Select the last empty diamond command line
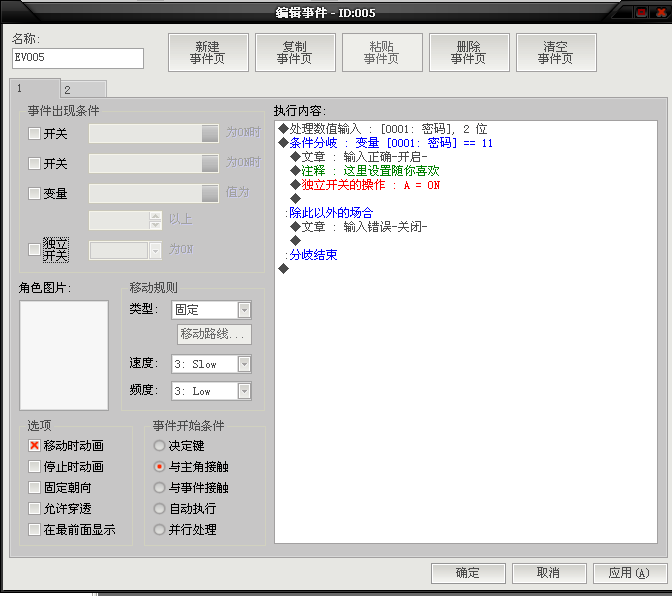Viewport: 672px width, 596px height. point(283,269)
